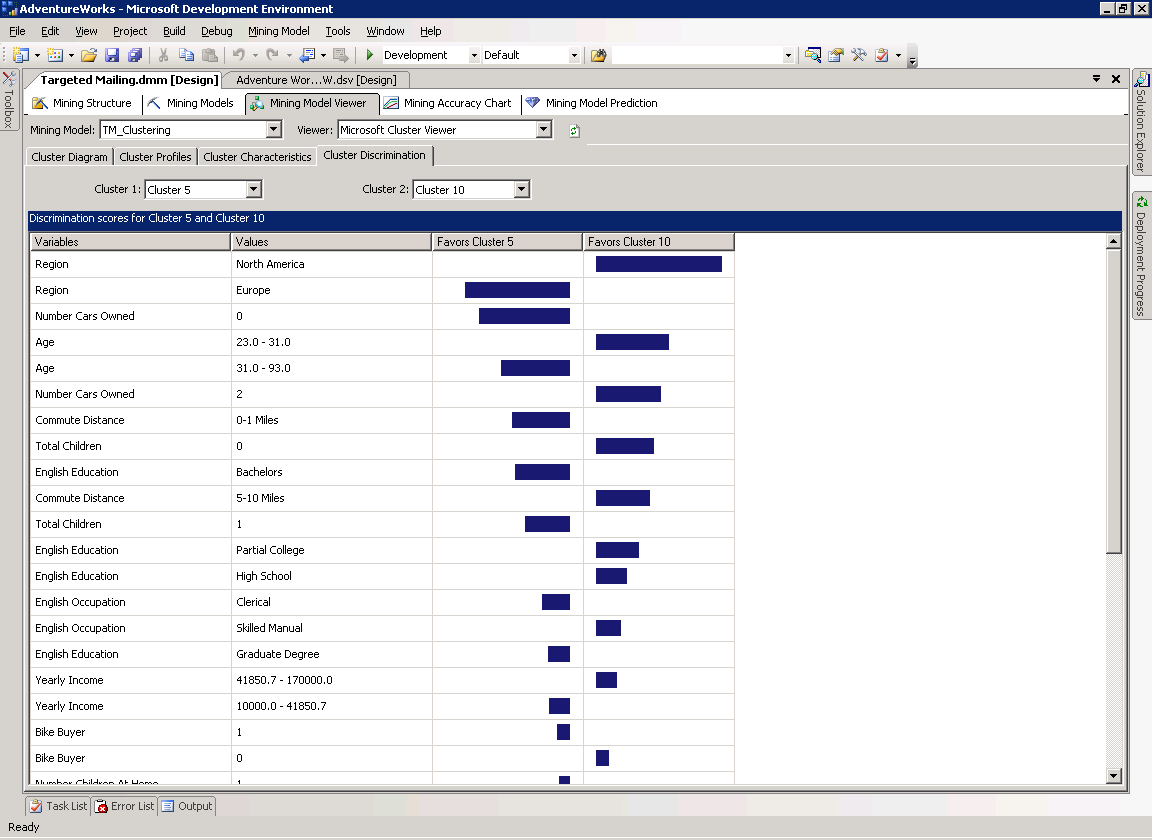
Task: Click the vertical scrollbar thumb of grid
Action: coord(1113,401)
